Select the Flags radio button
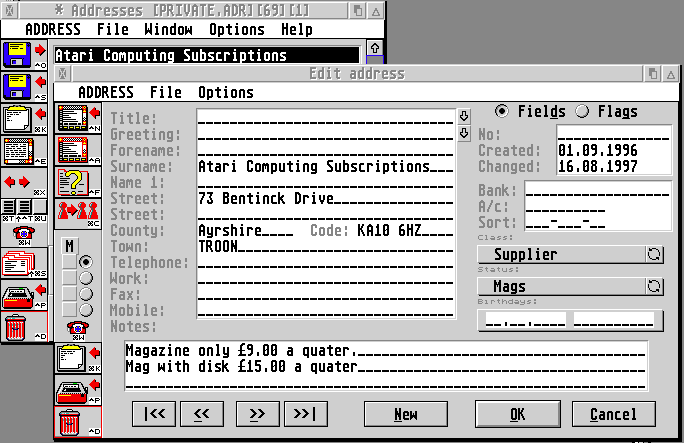This screenshot has width=684, height=443. [582, 111]
